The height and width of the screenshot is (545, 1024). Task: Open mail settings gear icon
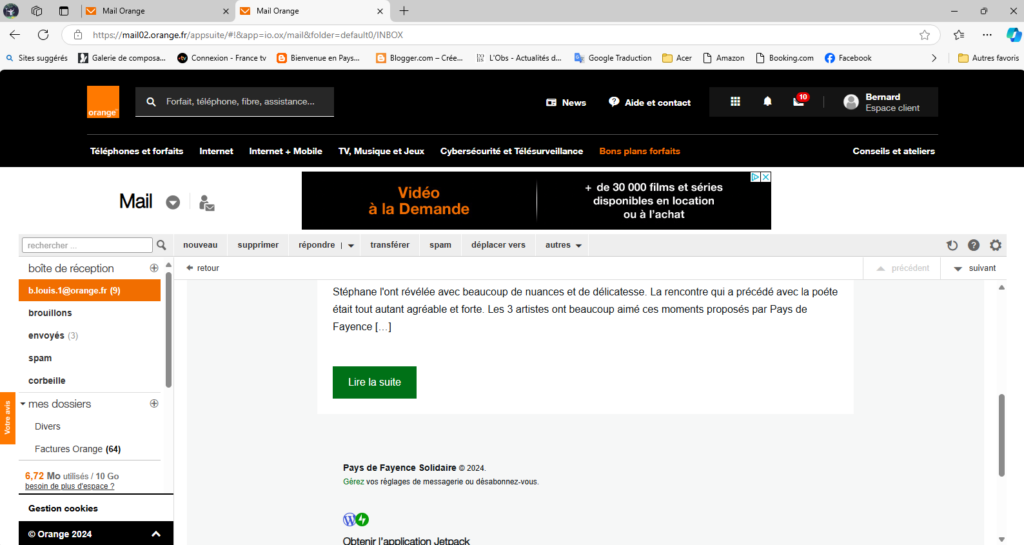pyautogui.click(x=995, y=245)
